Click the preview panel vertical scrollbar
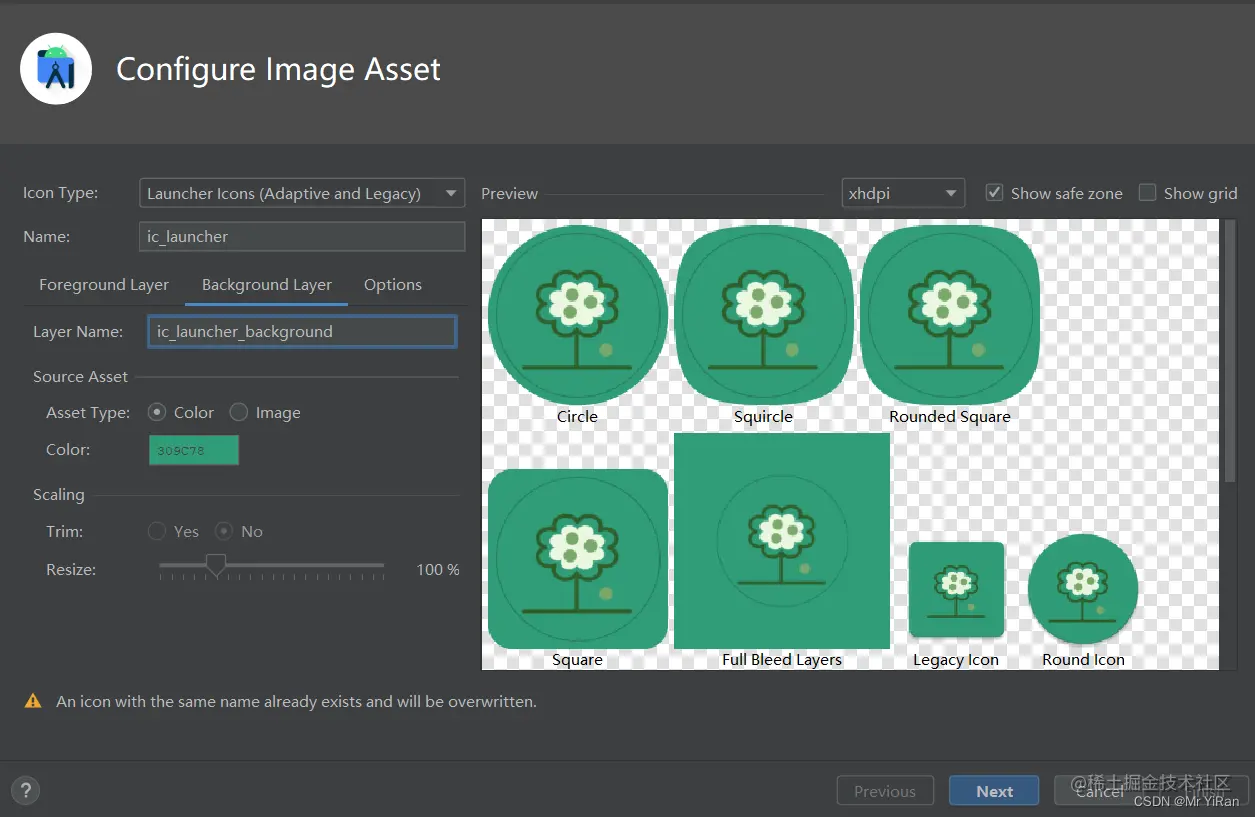Screen dimensions: 1255x817 [1230, 350]
